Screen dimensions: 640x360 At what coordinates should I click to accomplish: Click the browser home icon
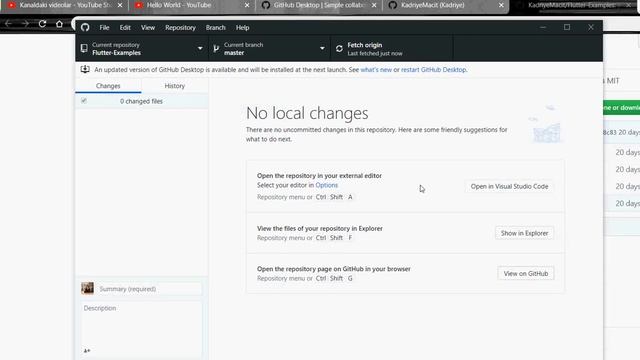[59, 24]
